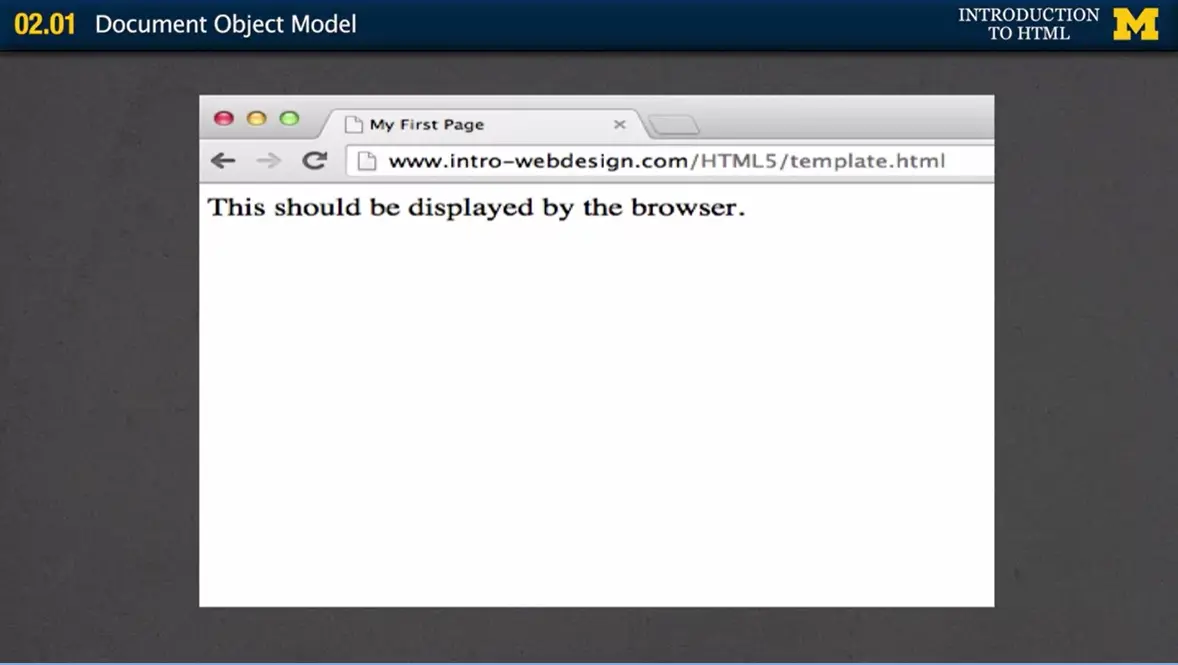This screenshot has height=665, width=1178.
Task: Click the 02.01 lesson number label
Action: (45, 24)
